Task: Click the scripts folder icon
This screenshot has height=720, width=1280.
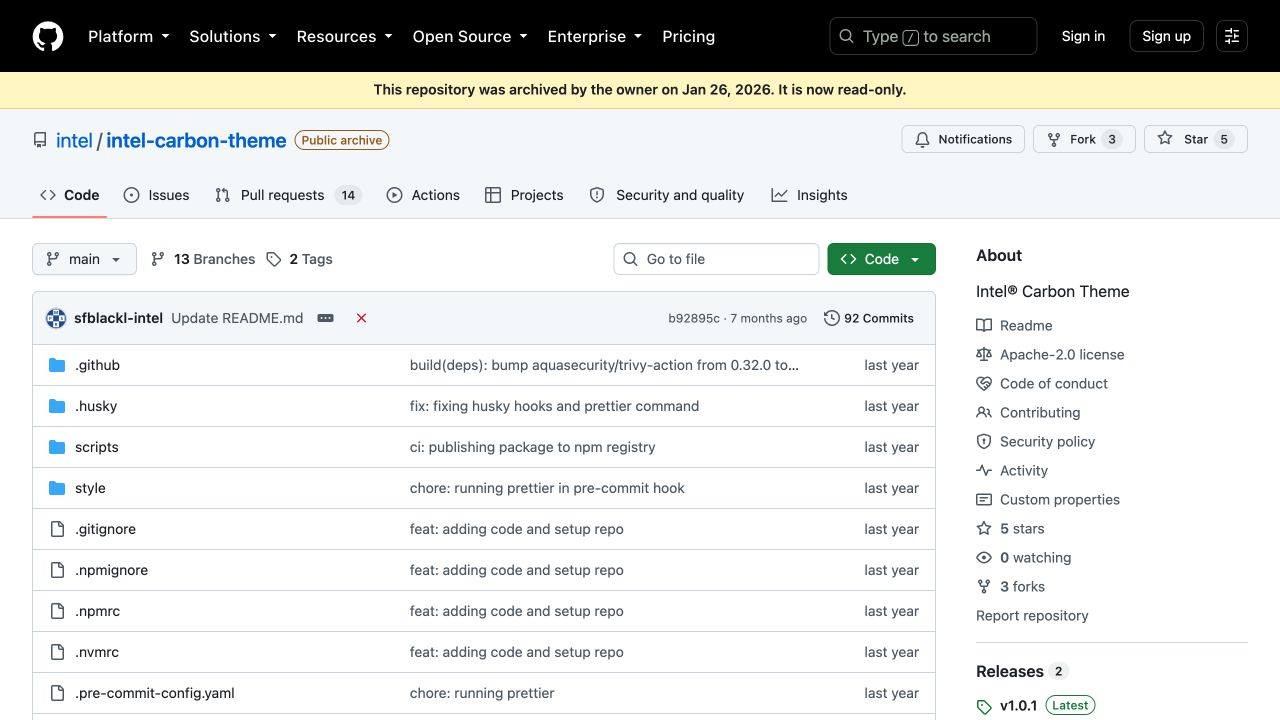Action: (57, 447)
